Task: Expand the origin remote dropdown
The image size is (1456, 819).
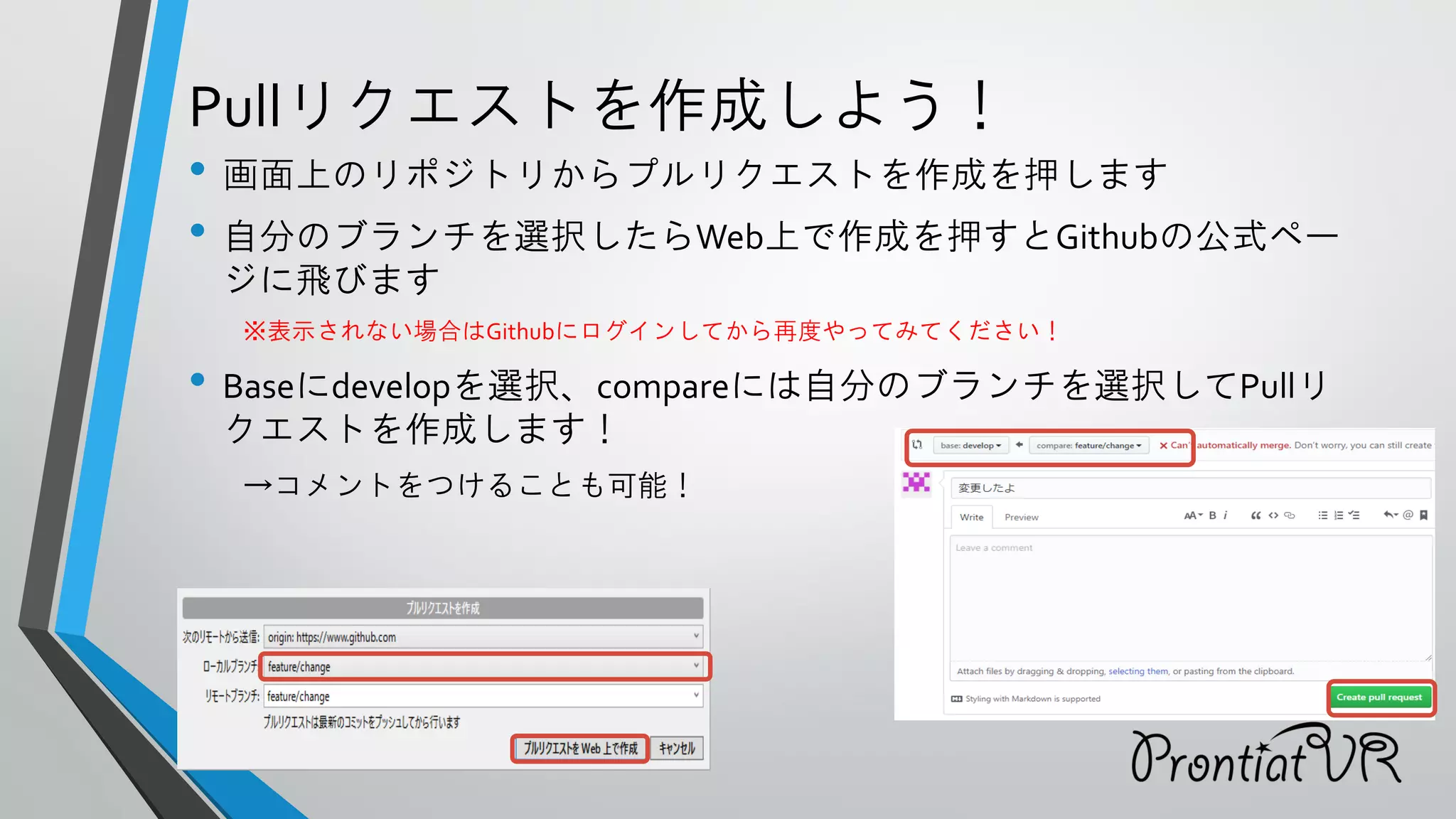Action: (x=483, y=637)
